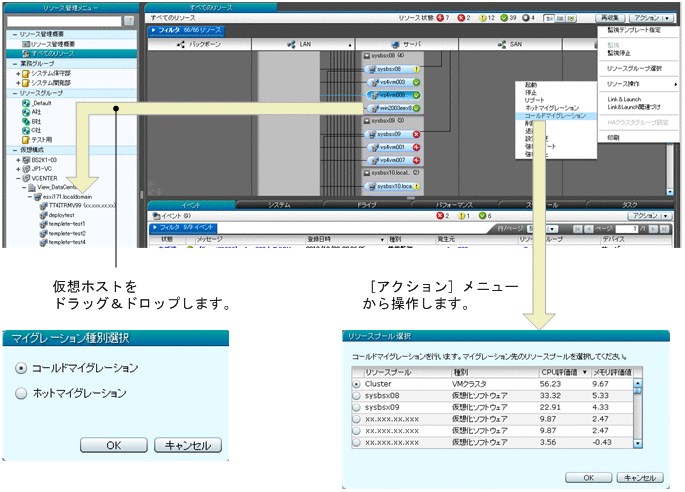Click the sysbsx10.local server node
The image size is (685, 492).
point(392,186)
